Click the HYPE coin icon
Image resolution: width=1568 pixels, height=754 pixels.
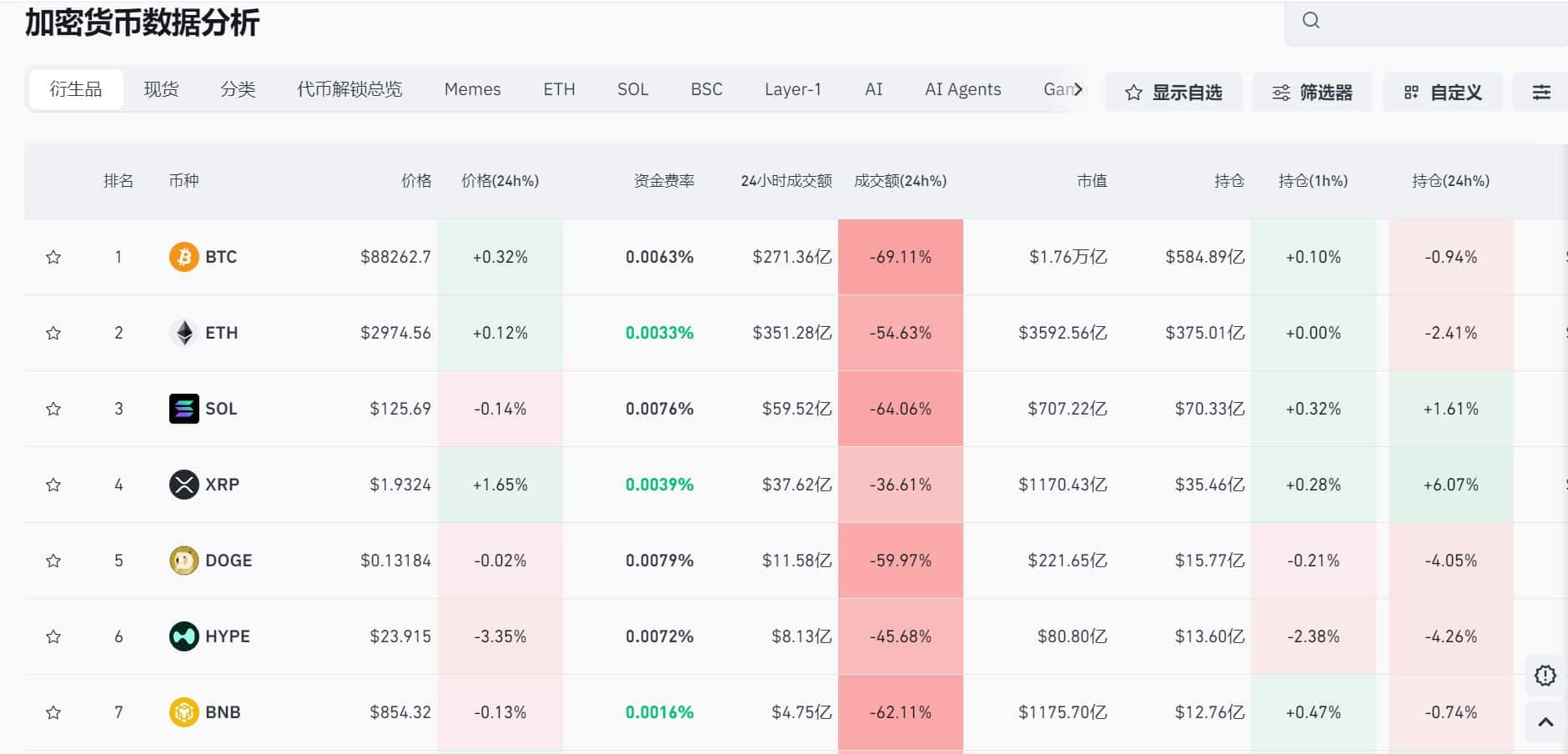pos(183,636)
